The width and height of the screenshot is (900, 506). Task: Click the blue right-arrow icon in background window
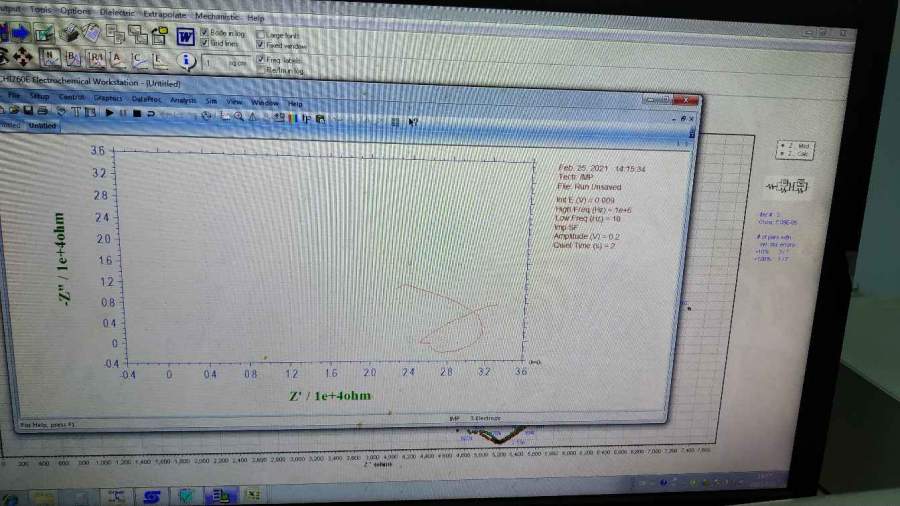pyautogui.click(x=22, y=33)
